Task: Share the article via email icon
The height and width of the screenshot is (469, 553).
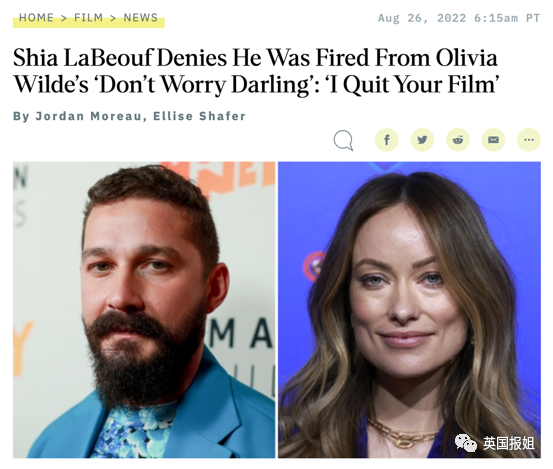Action: click(x=493, y=140)
